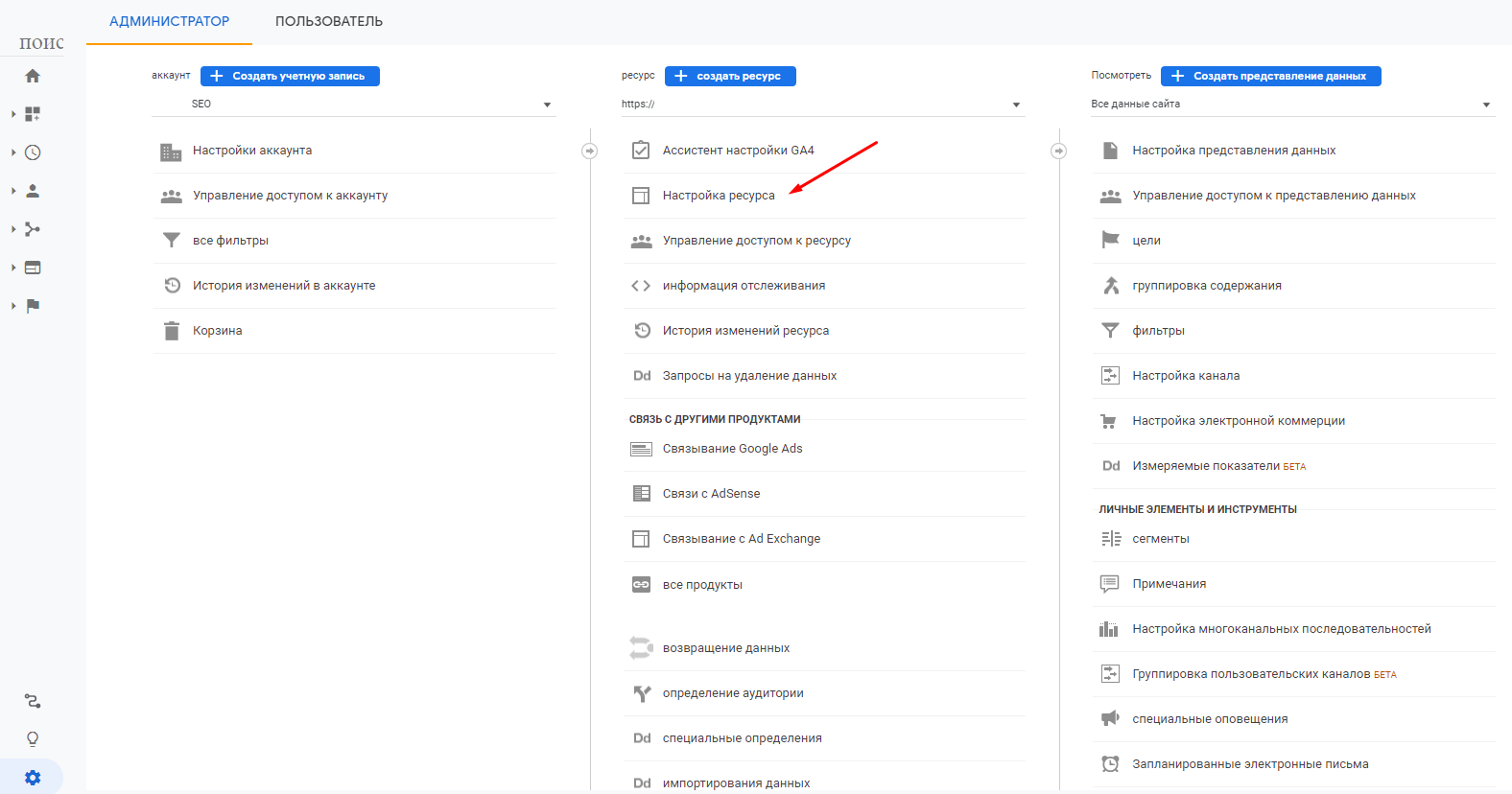Viewport: 1512px width, 794px height.
Task: Select the АДМИНИСТРАТОР tab
Action: click(169, 21)
